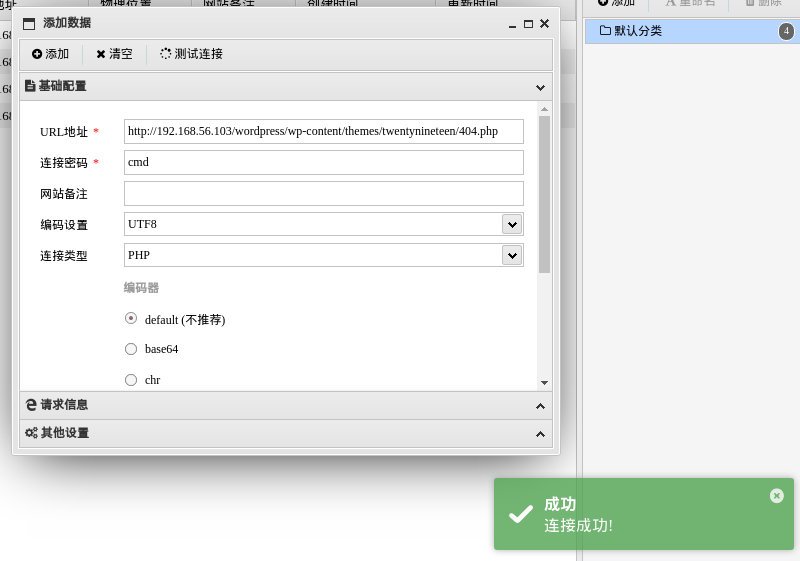The width and height of the screenshot is (800, 561).
Task: Open the 编码设置 UTF8 dropdown arrow
Action: (x=512, y=224)
